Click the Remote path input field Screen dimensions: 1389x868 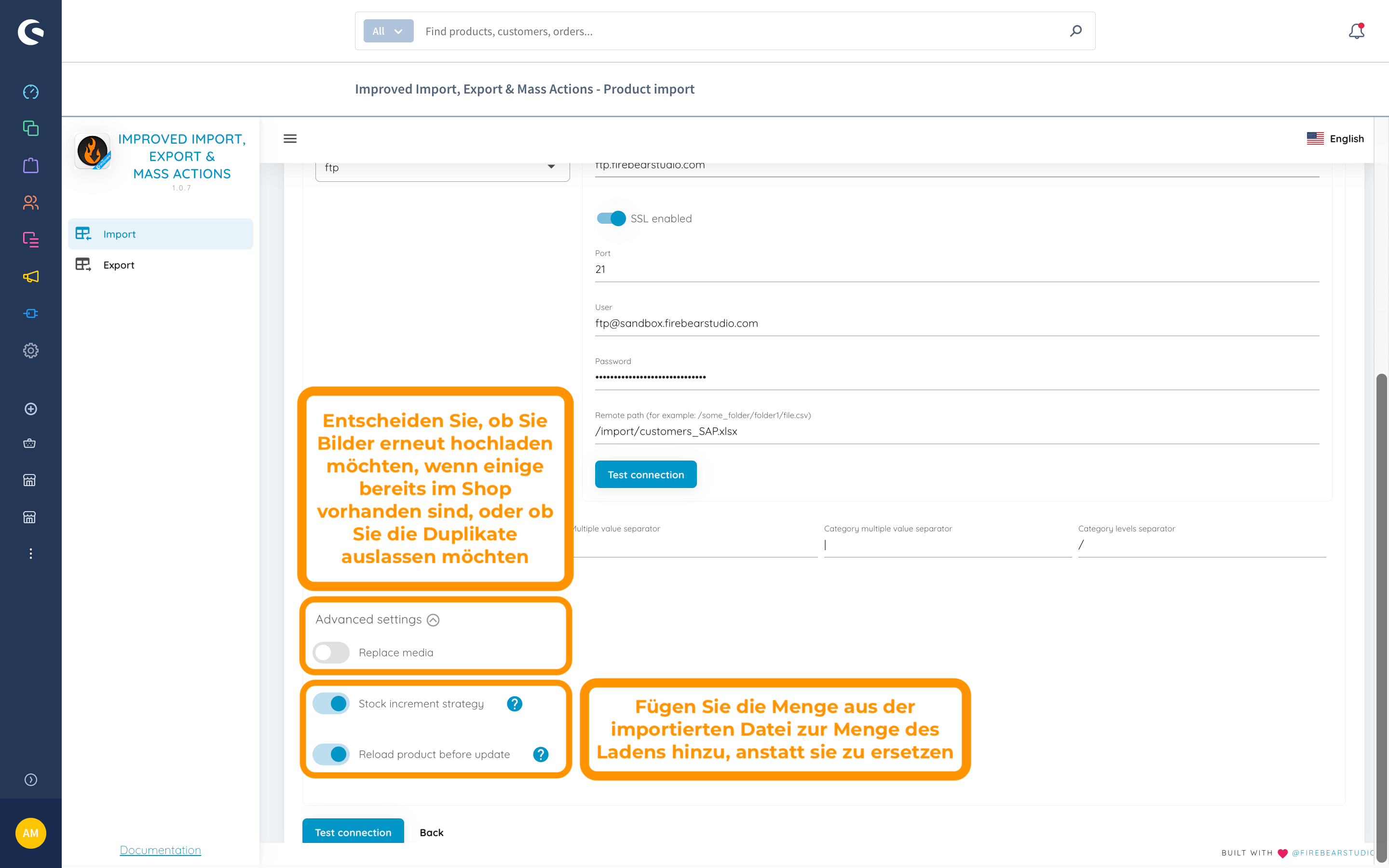956,432
